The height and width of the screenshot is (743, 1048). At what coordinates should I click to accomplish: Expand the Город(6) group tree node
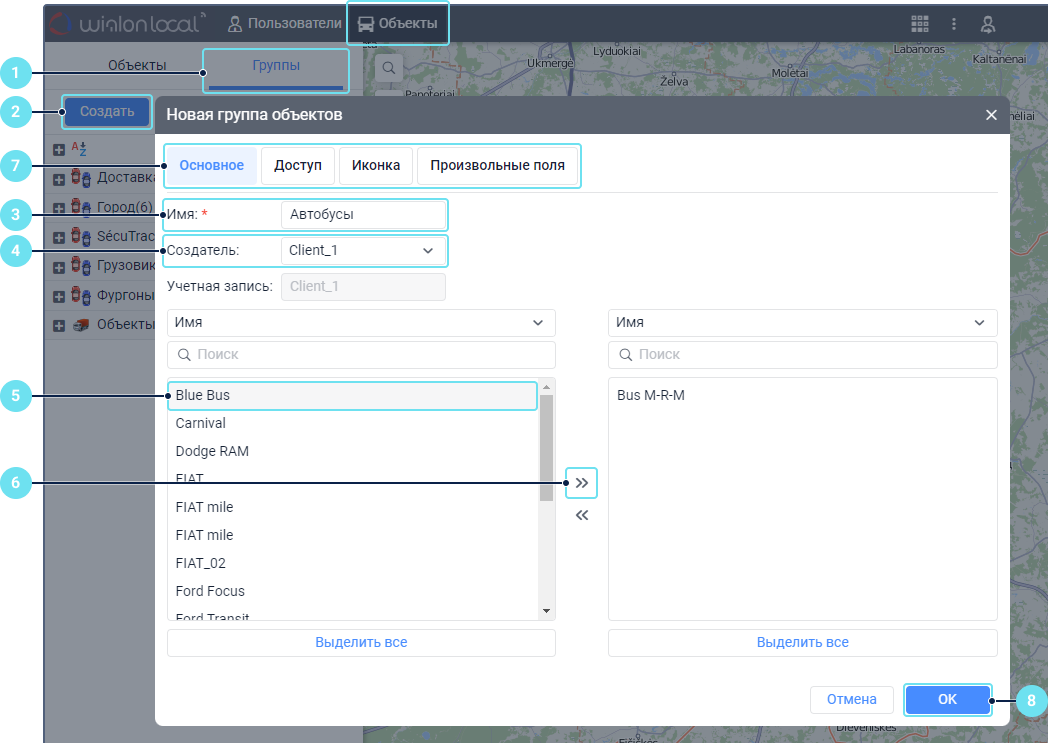(x=59, y=208)
